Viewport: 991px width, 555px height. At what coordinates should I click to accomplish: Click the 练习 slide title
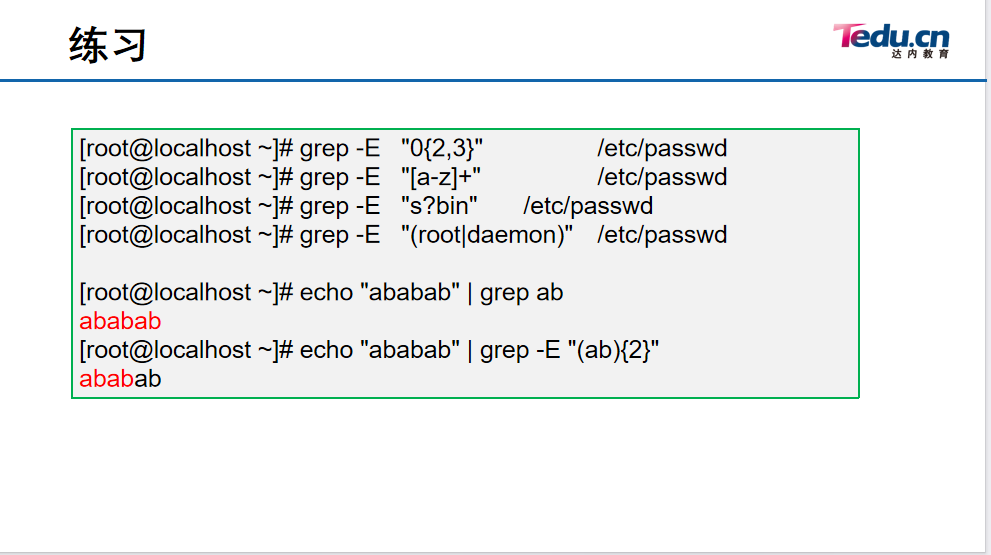coord(107,45)
